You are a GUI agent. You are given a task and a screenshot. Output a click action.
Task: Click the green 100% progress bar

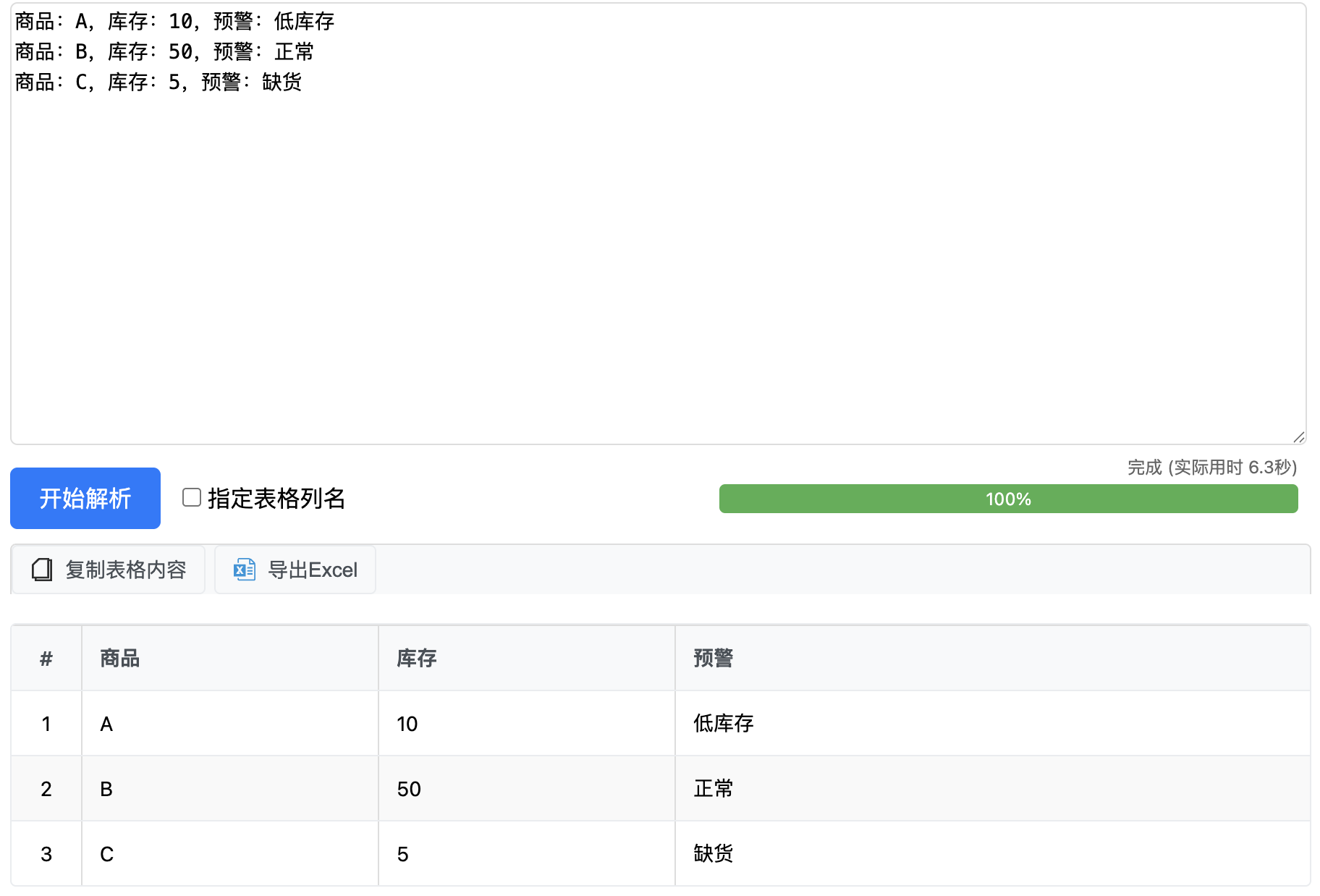pyautogui.click(x=1008, y=499)
